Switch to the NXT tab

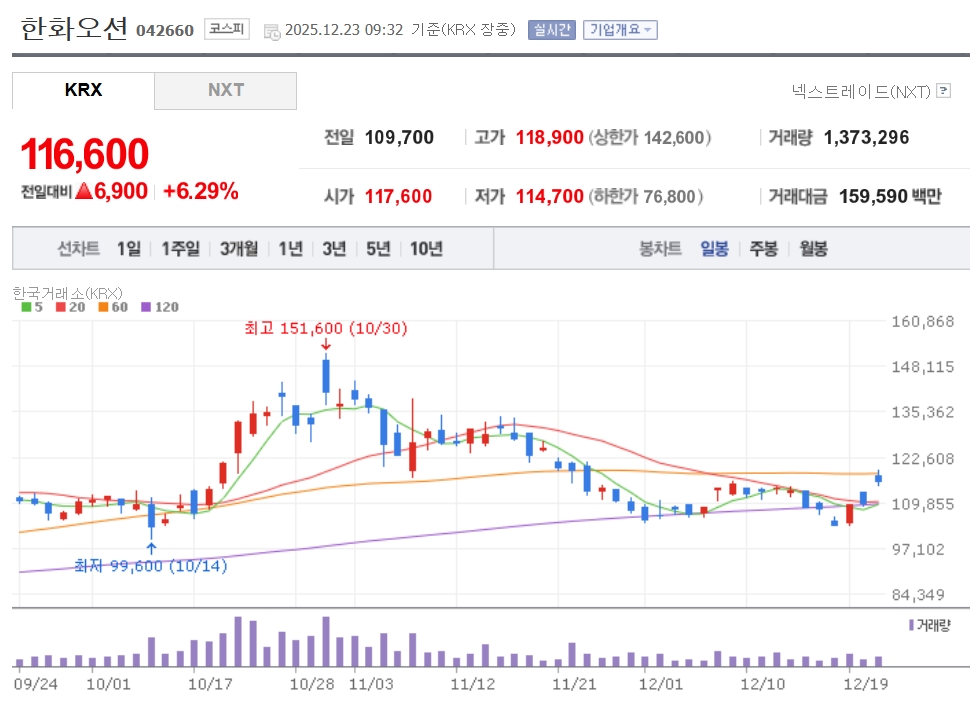[225, 90]
